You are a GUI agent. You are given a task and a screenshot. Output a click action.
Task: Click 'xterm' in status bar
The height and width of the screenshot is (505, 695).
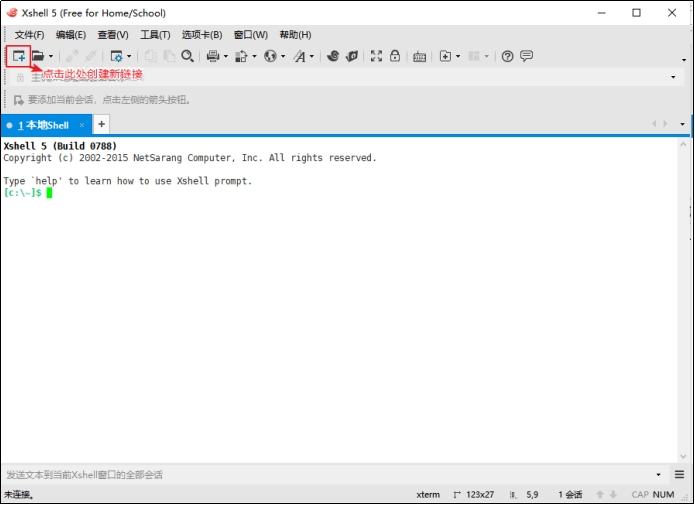click(428, 495)
